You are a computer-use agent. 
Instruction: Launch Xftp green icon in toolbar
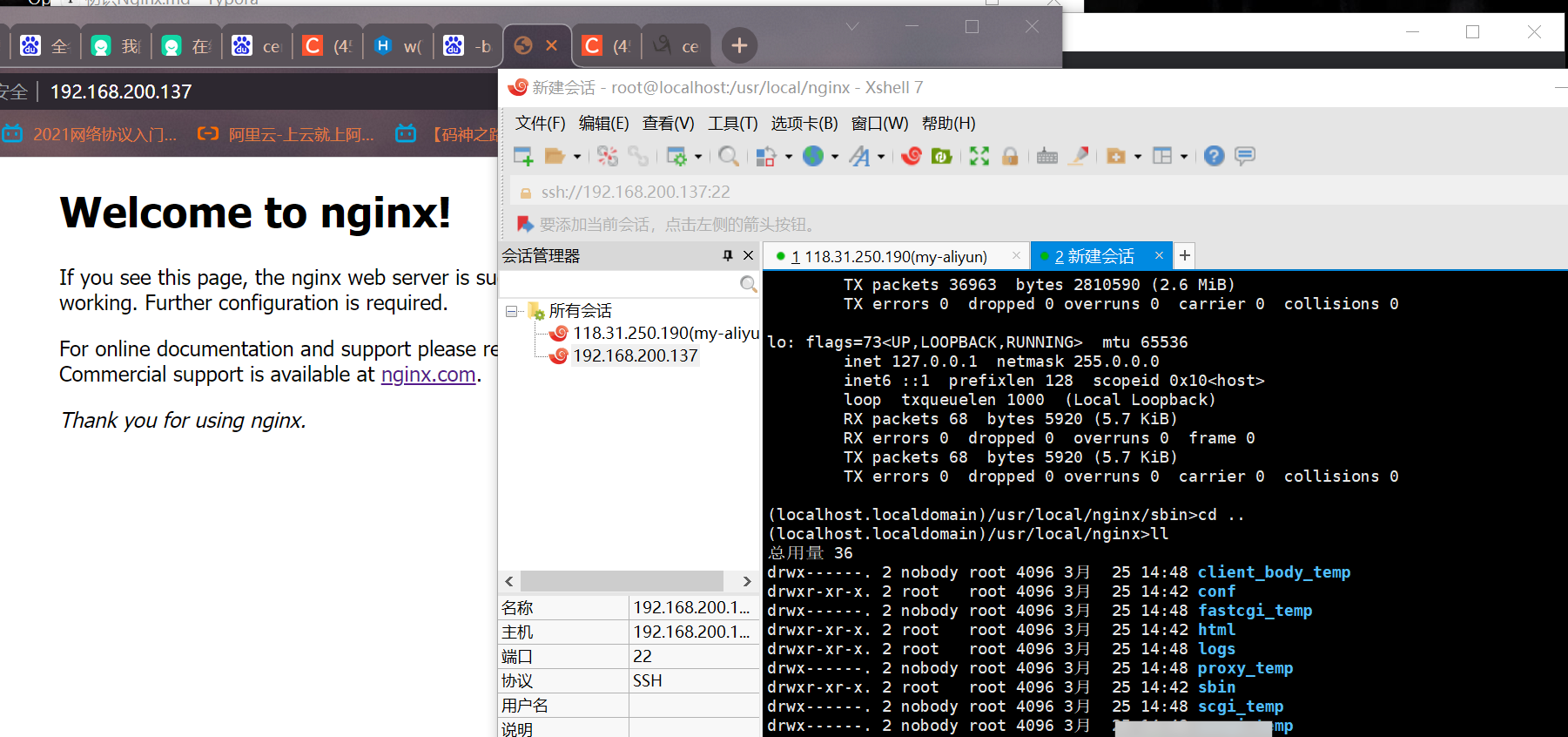coord(941,156)
